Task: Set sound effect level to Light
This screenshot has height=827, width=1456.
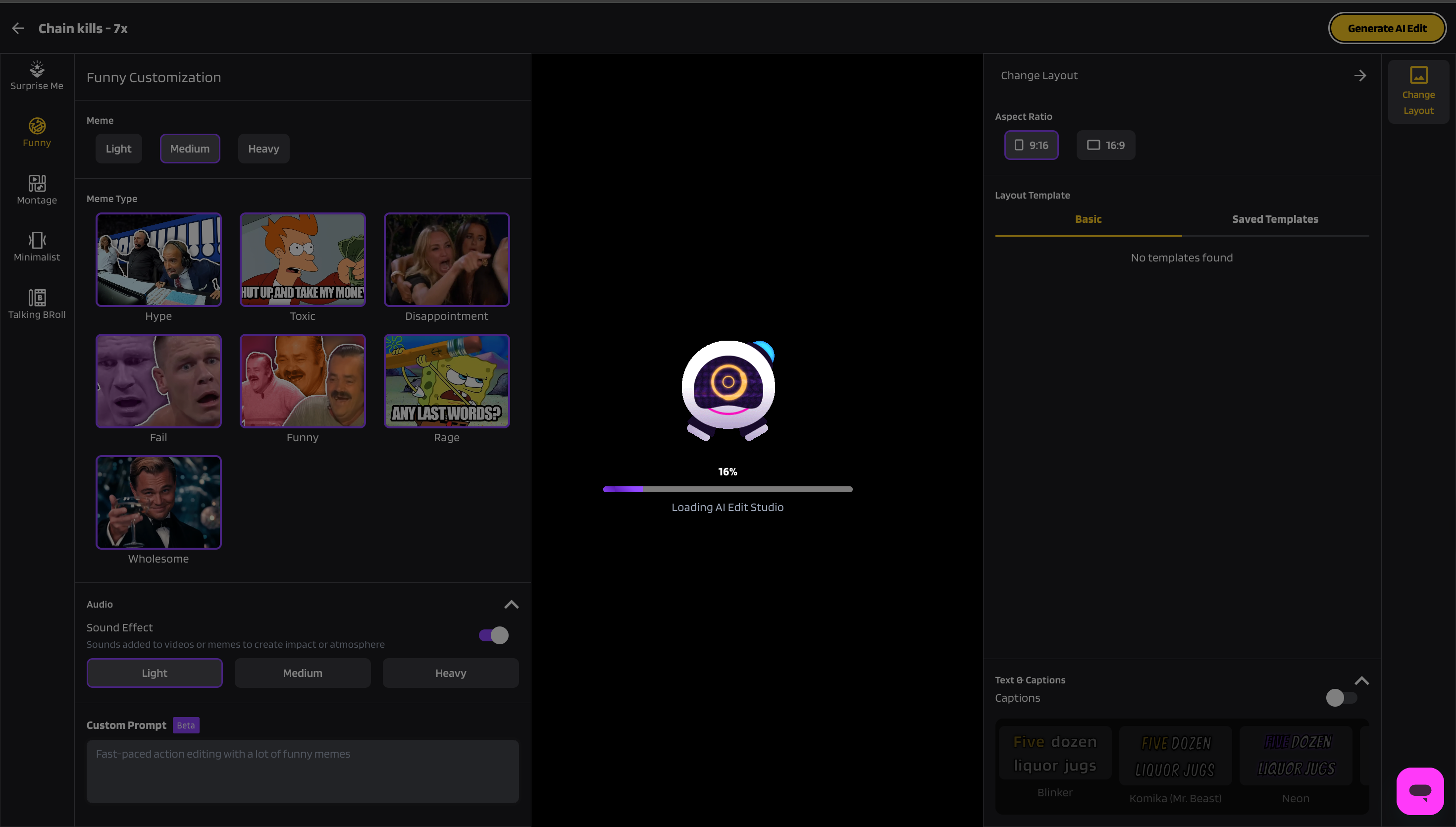Action: click(x=155, y=673)
